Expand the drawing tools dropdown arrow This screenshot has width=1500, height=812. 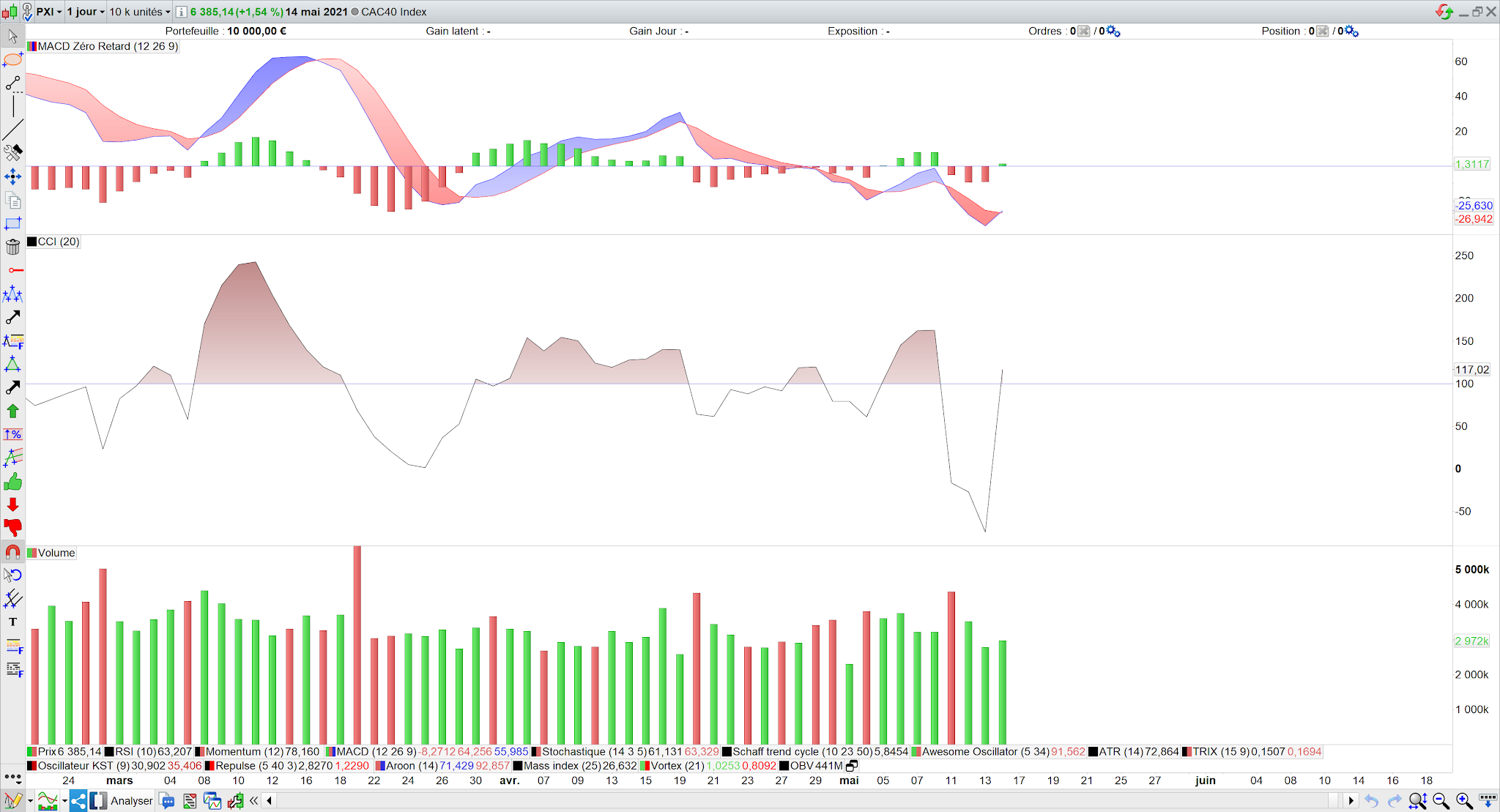[x=30, y=801]
